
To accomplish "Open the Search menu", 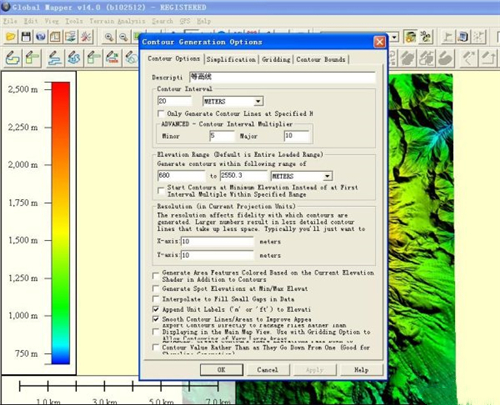I will [x=162, y=21].
